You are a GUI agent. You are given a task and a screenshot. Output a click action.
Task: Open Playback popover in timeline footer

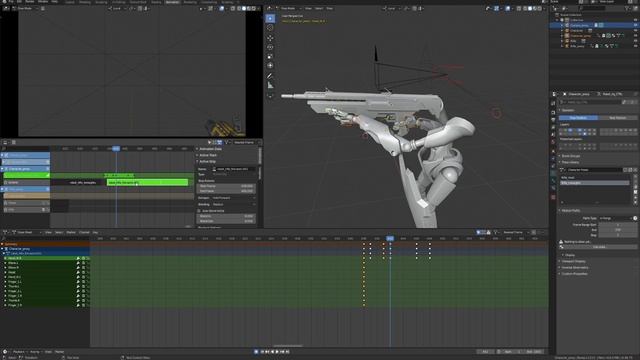tap(19, 351)
